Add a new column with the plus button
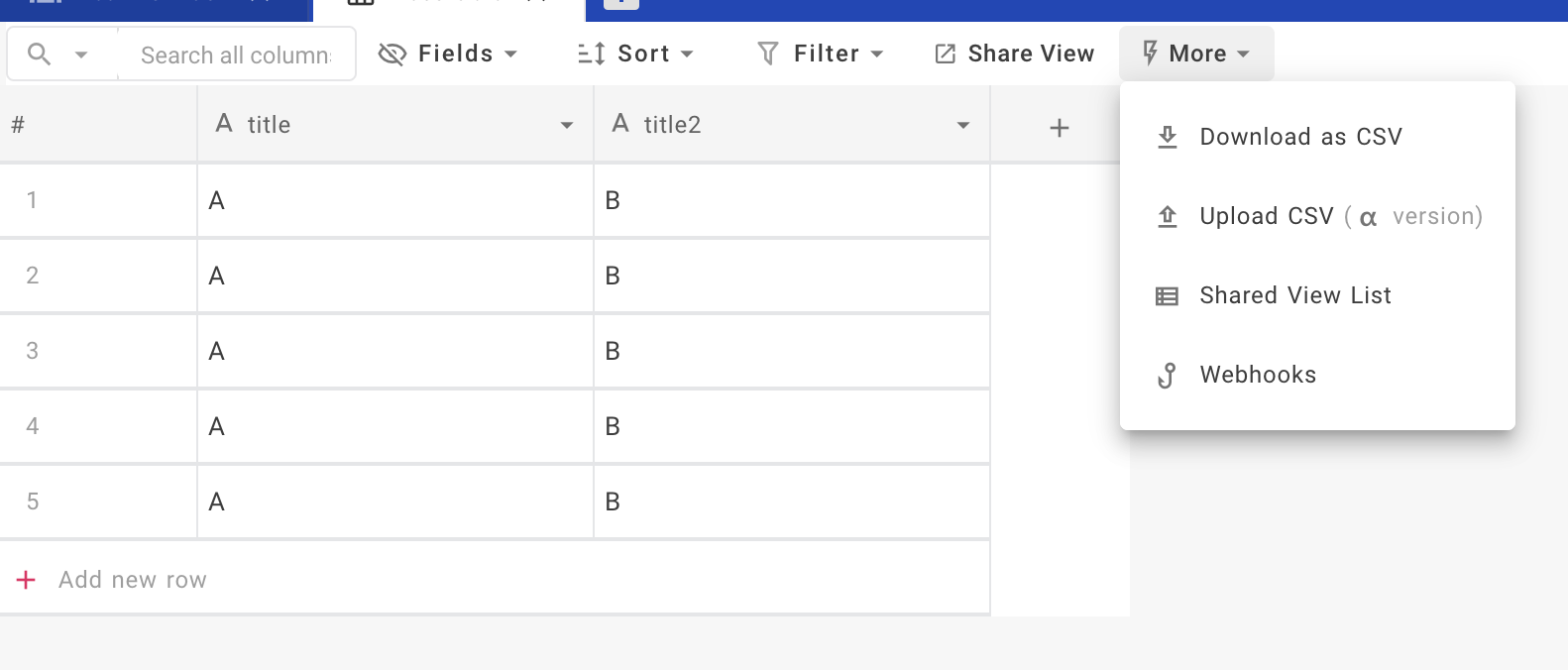1568x670 pixels. coord(1060,126)
